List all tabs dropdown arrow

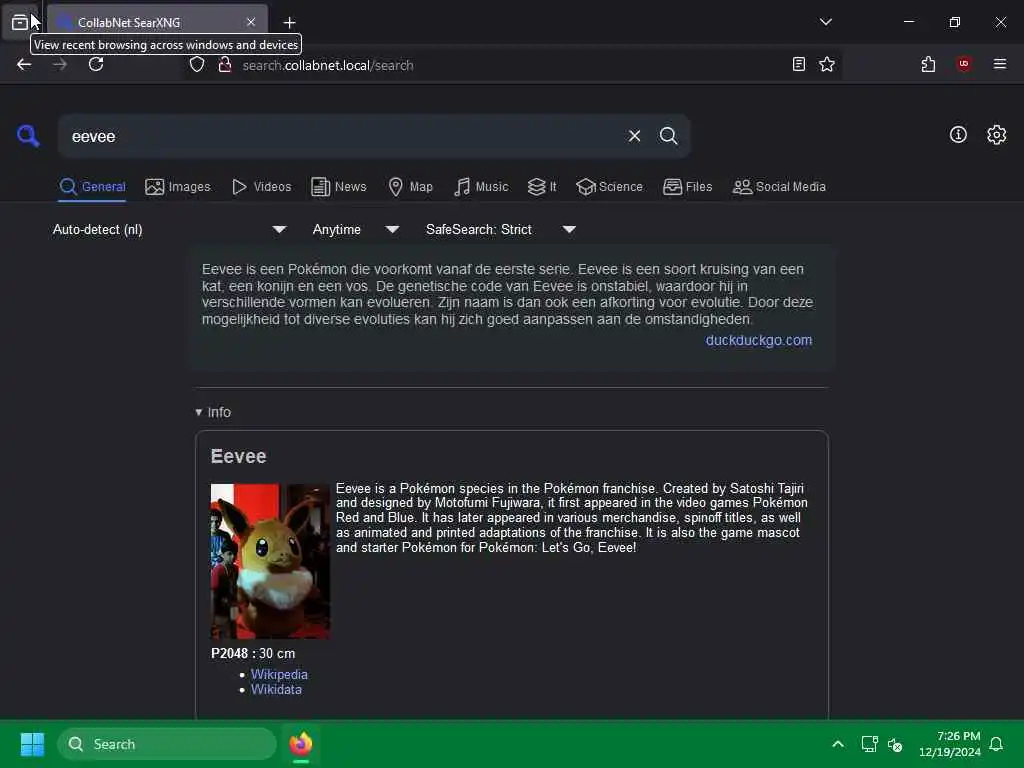click(x=825, y=22)
